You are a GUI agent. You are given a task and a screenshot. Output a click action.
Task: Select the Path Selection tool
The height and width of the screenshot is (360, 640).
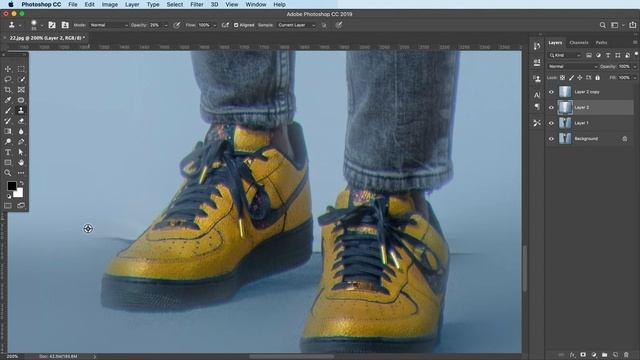click(x=21, y=152)
